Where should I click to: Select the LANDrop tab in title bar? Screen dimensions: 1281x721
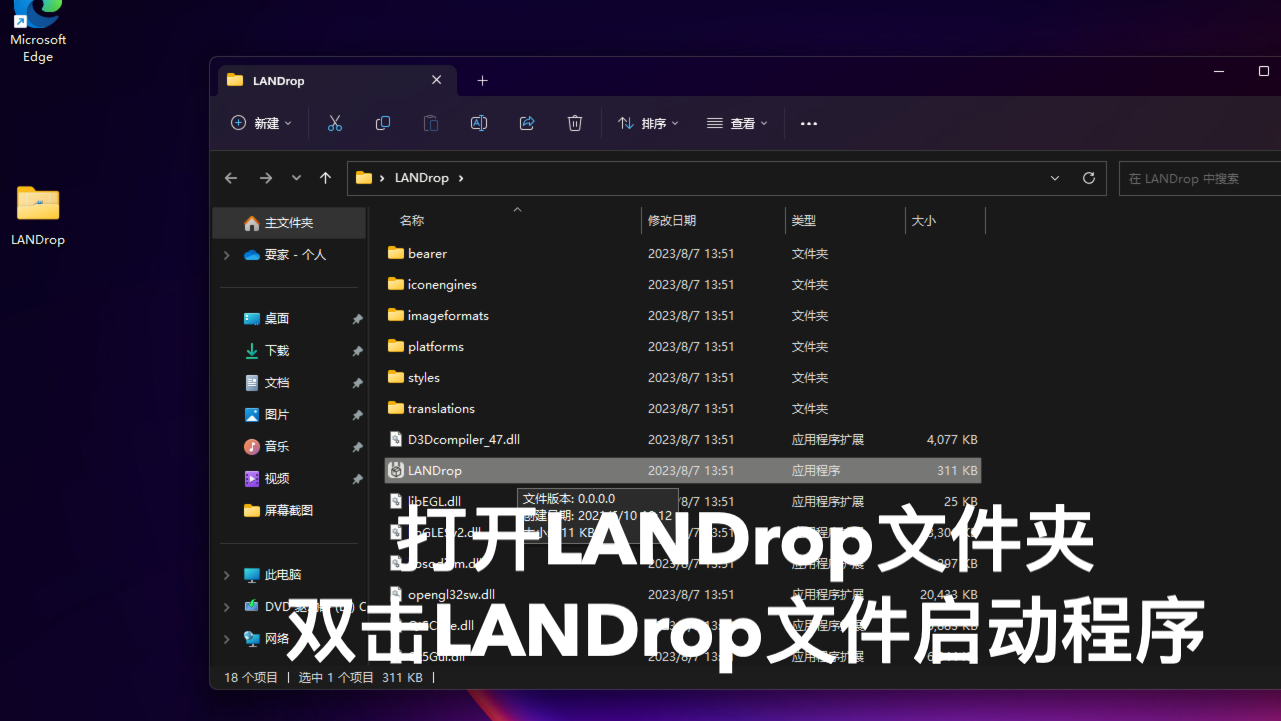pos(330,80)
